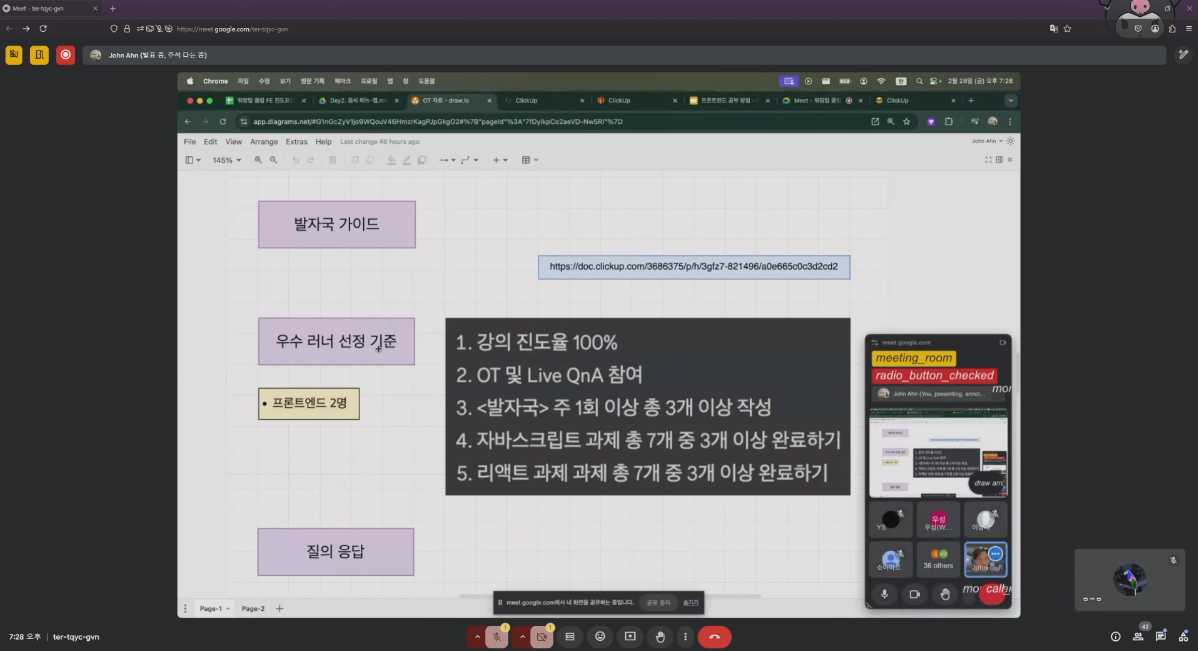The image size is (1198, 651).
Task: Click the fill color bucket icon
Action: 391,160
